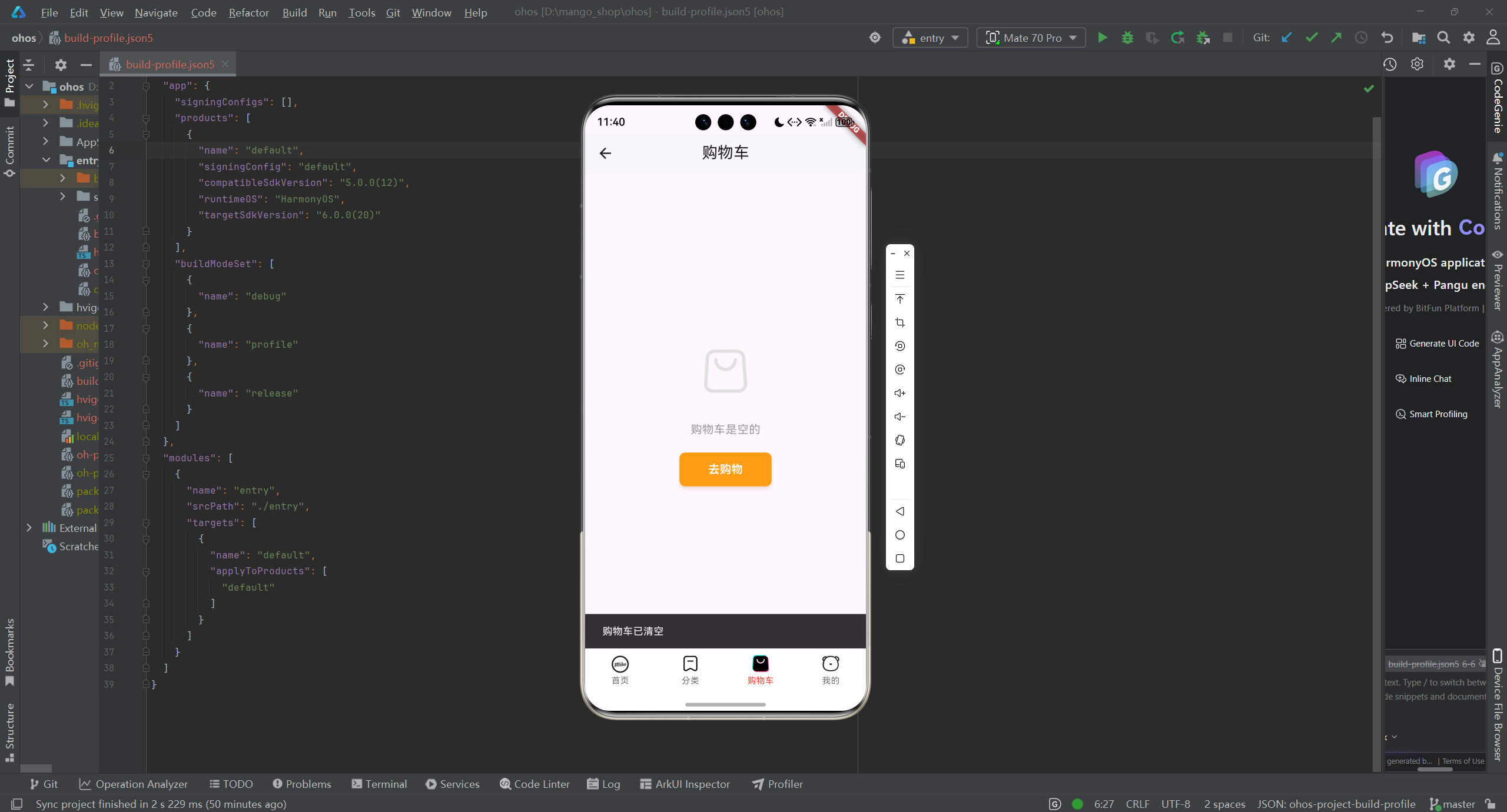Click the emulator volume up icon
Viewport: 1507px width, 812px height.
tap(899, 393)
